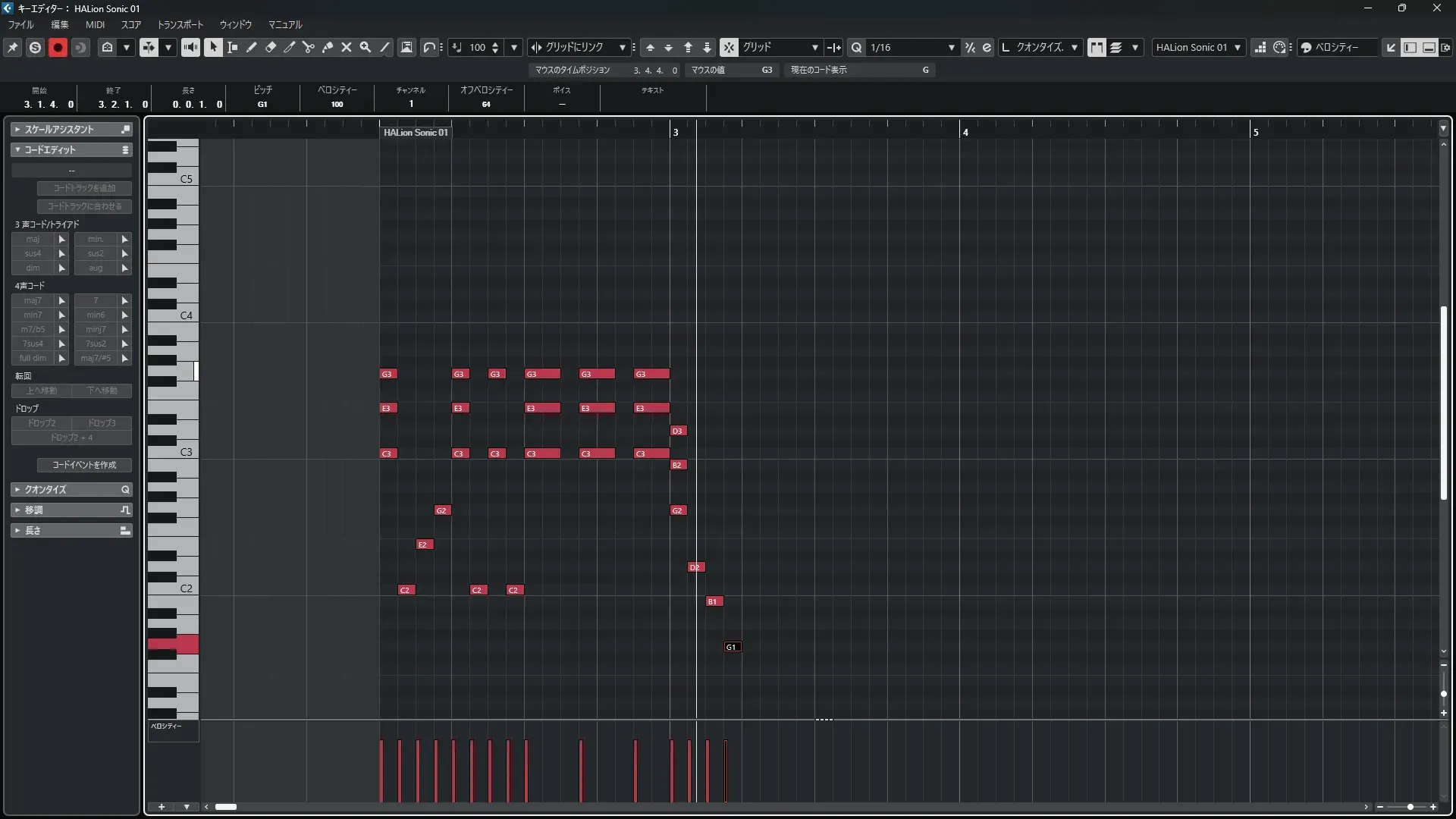Screen dimensions: 1456x819
Task: Open the 1/16 quantize preset dropdown
Action: (x=951, y=47)
